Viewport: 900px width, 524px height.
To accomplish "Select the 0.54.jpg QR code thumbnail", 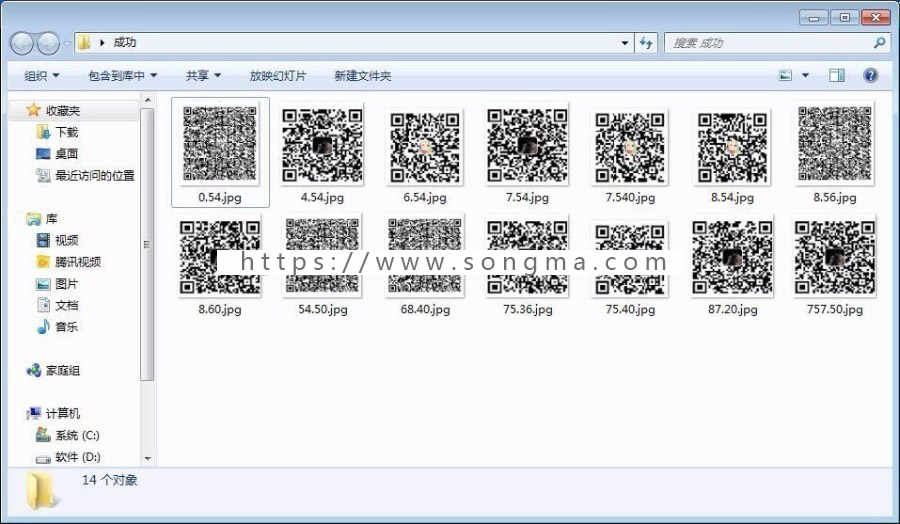I will (x=220, y=143).
